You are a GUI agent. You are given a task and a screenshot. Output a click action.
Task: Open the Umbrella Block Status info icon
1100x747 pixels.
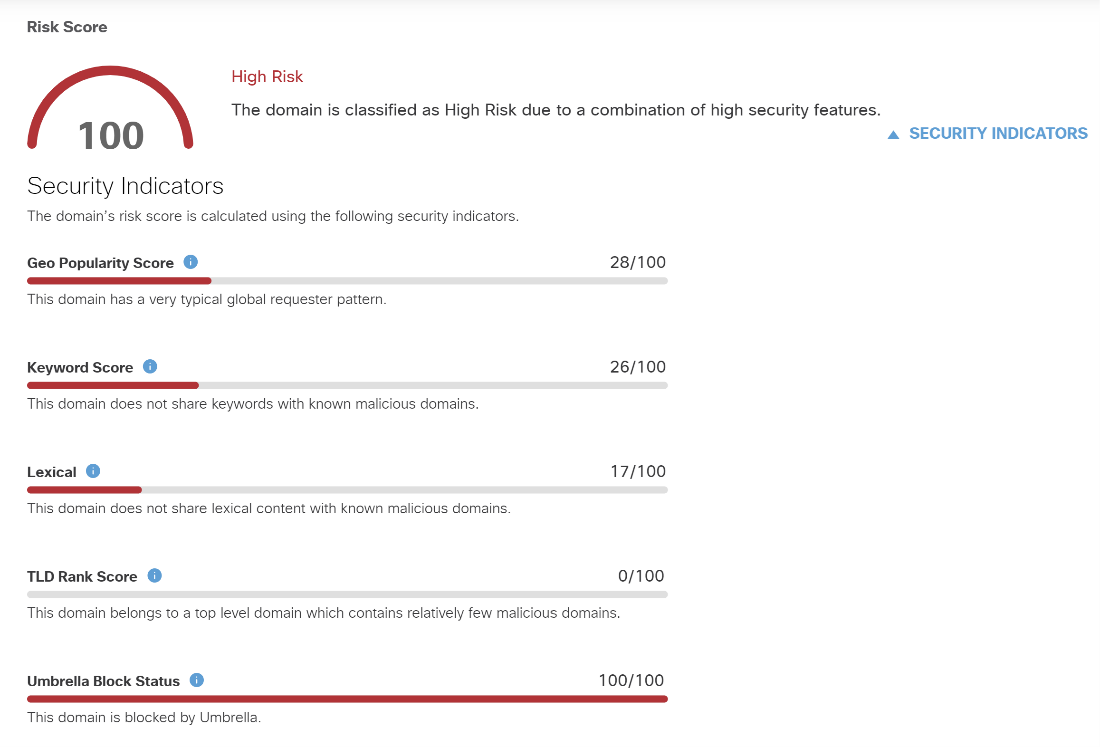tap(196, 680)
